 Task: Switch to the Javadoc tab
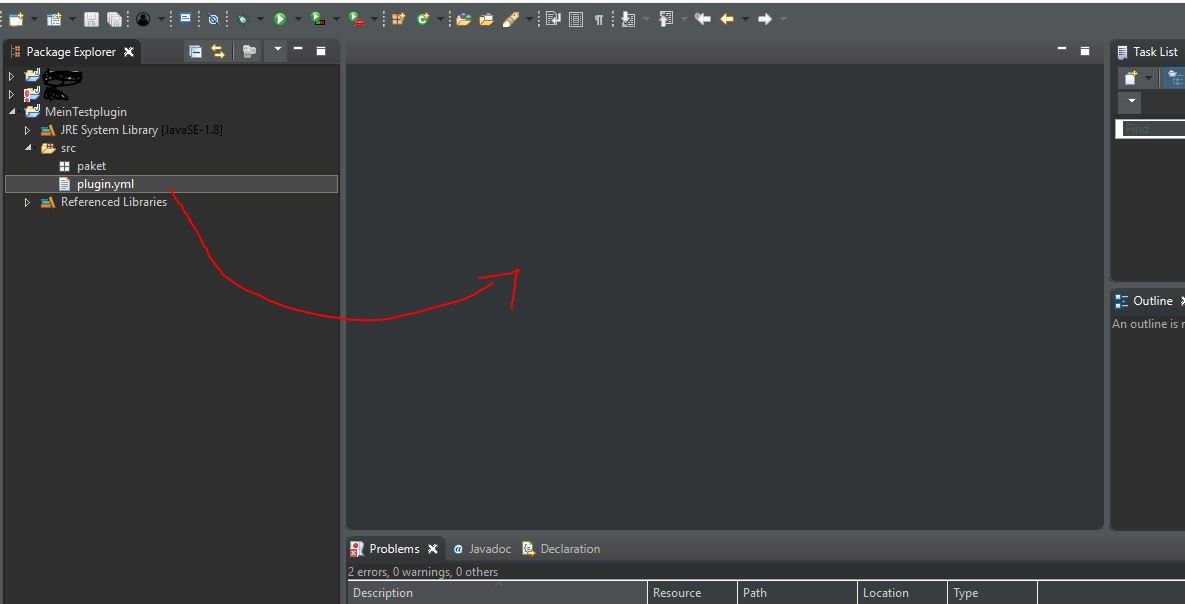pos(490,549)
